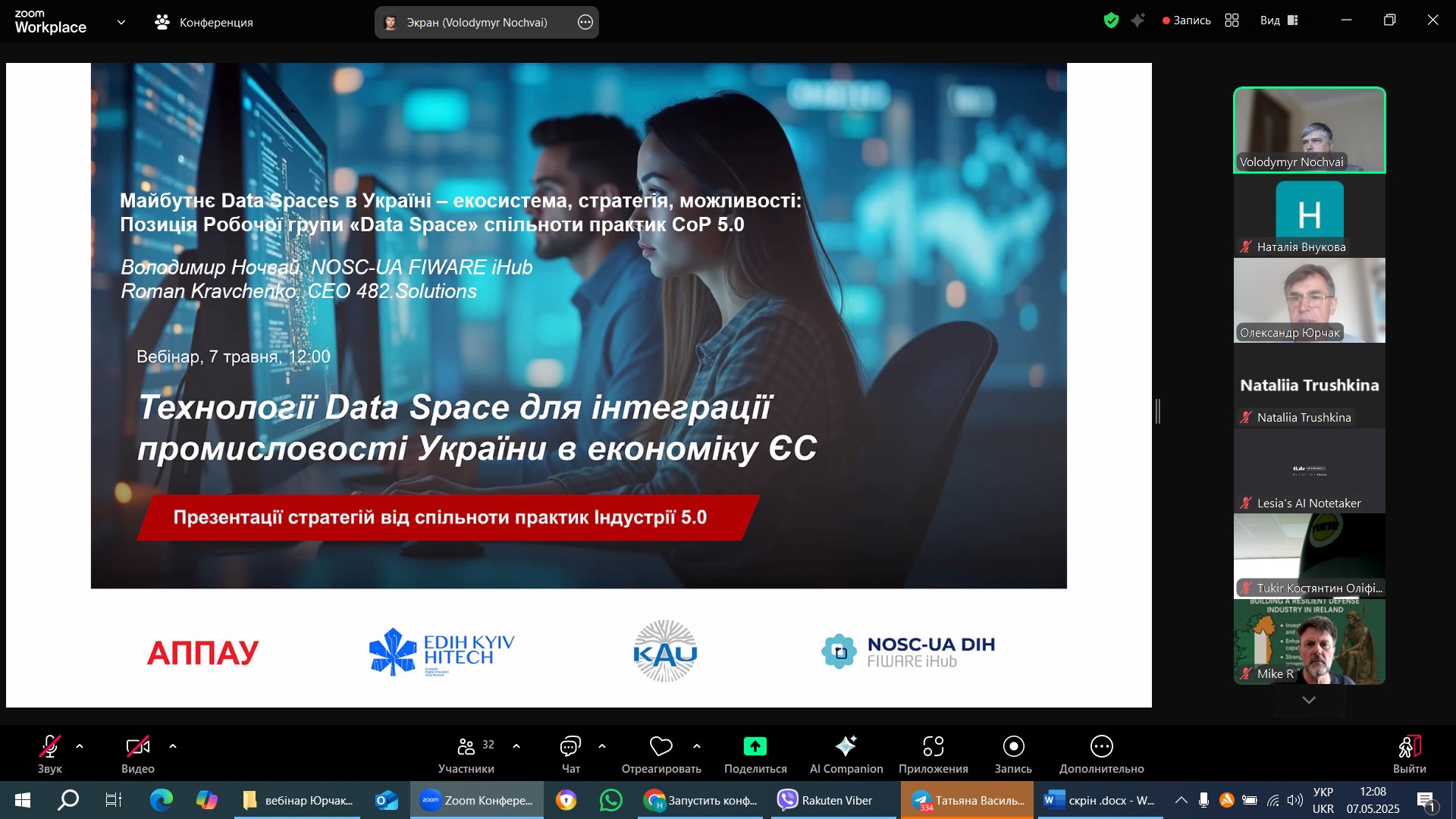This screenshot has height=819, width=1456.
Task: Open the Apps (Приложения) icon
Action: click(933, 747)
